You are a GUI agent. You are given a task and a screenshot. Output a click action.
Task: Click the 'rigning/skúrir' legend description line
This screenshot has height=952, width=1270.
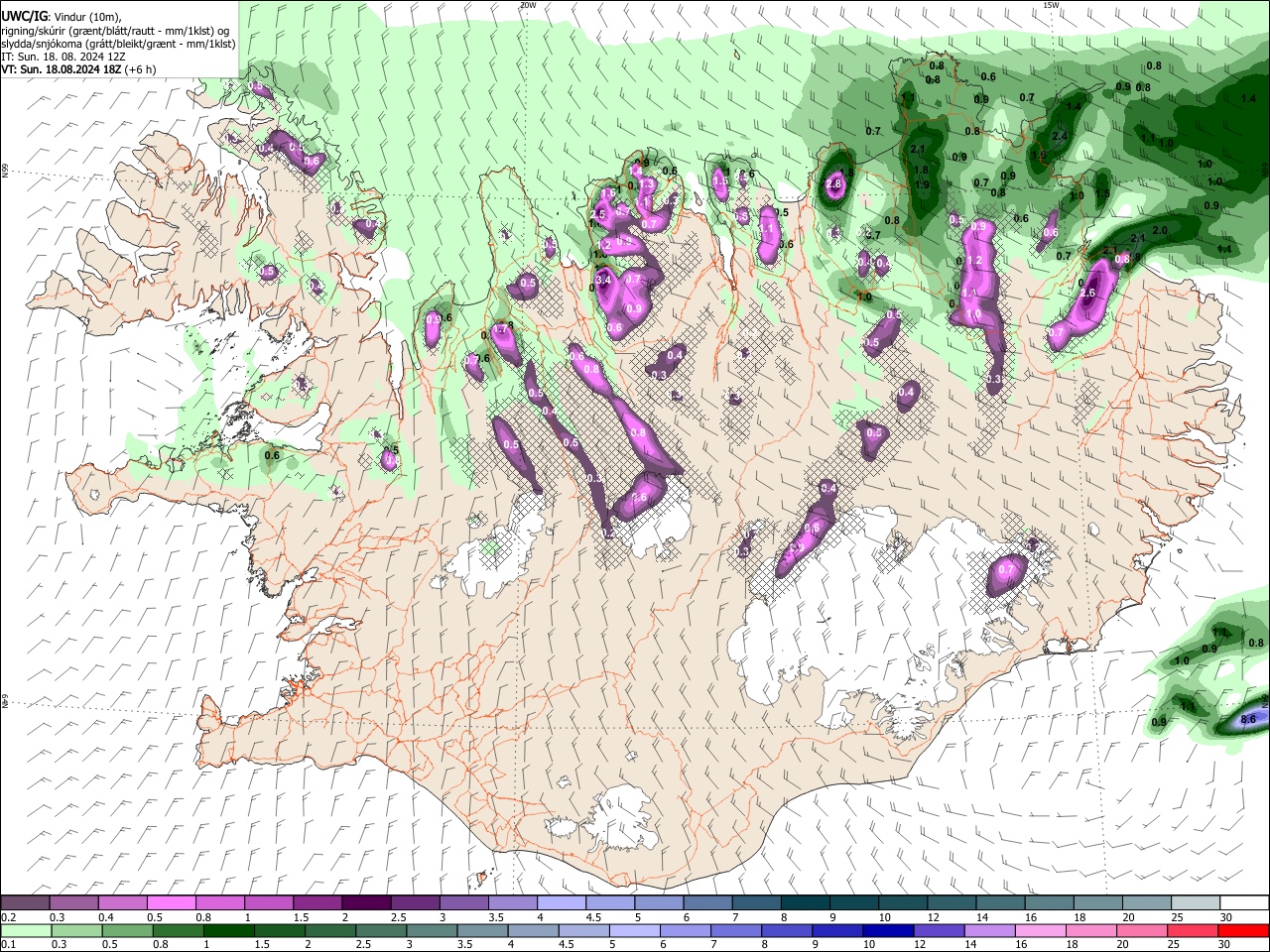(x=115, y=32)
